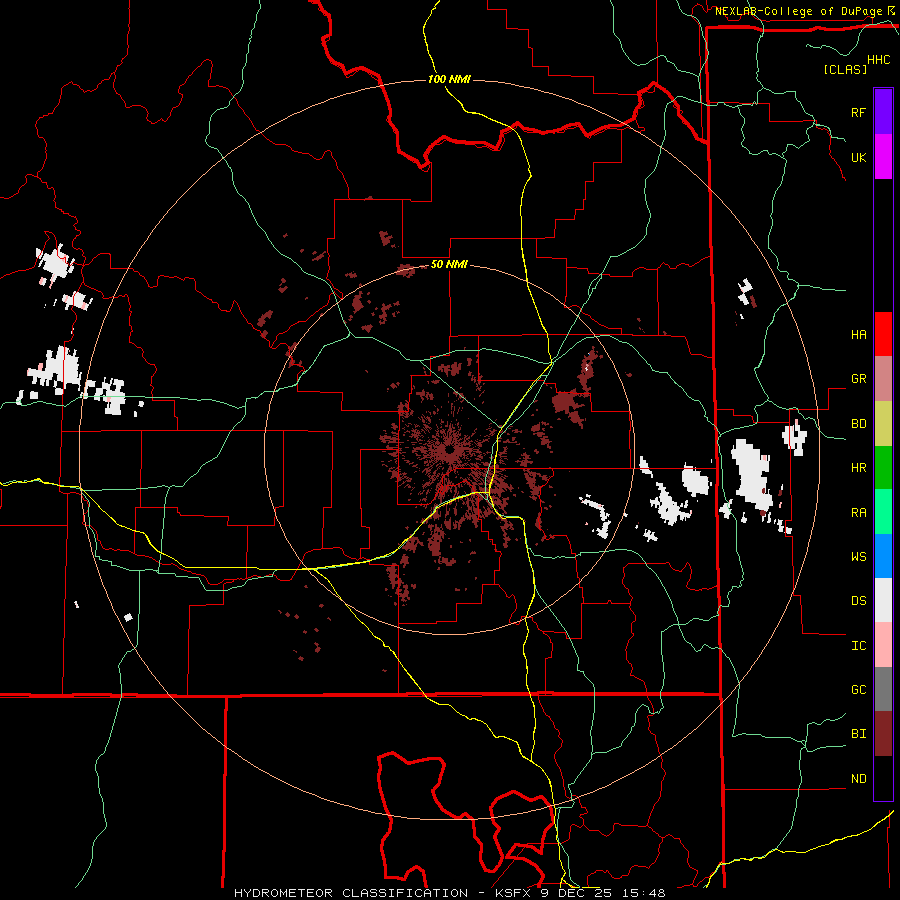Click the UK magenta legend swatch
This screenshot has height=900, width=900.
click(883, 157)
